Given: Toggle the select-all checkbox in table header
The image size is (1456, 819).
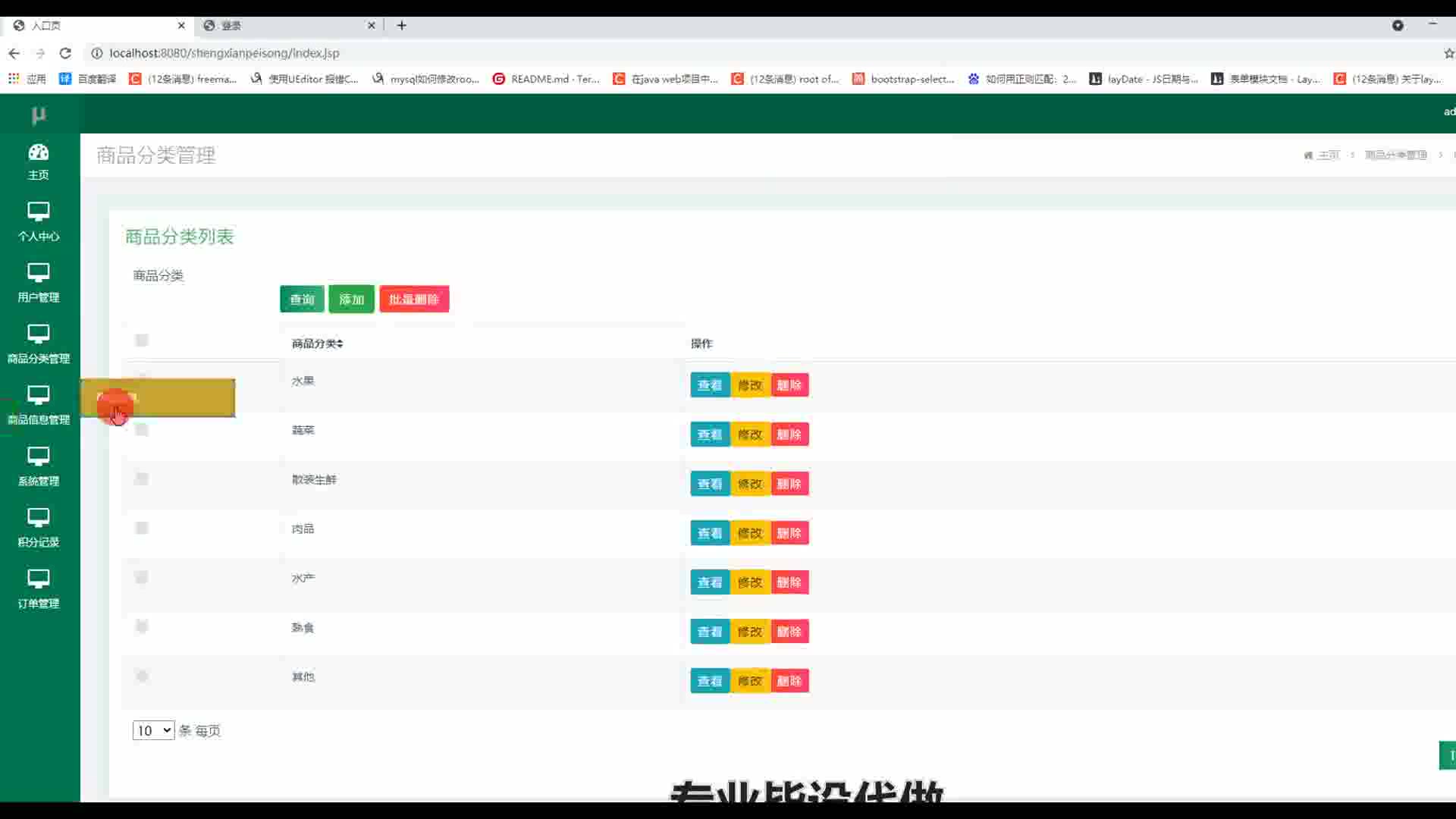Looking at the screenshot, I should pyautogui.click(x=142, y=340).
